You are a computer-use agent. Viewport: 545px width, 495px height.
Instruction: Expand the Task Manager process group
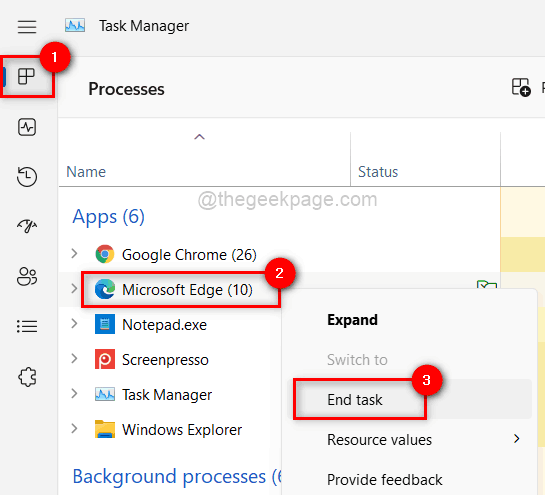74,393
